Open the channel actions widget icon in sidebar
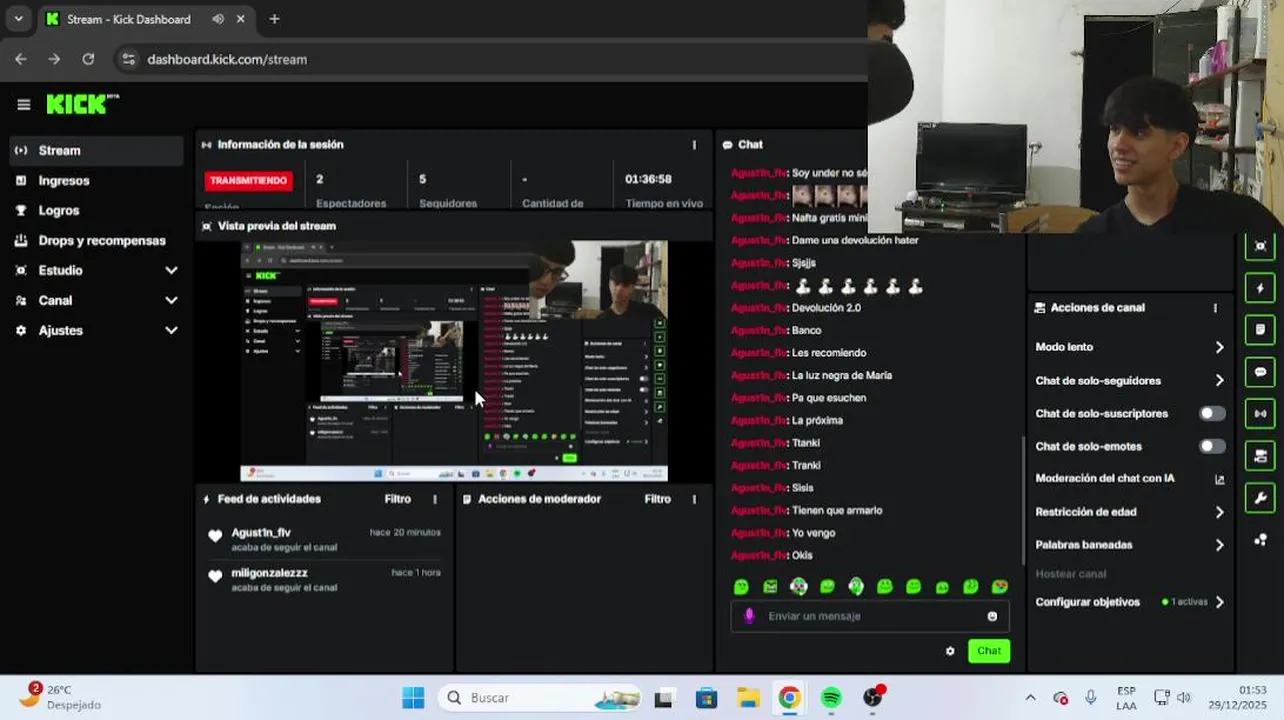1284x720 pixels. click(x=1260, y=455)
